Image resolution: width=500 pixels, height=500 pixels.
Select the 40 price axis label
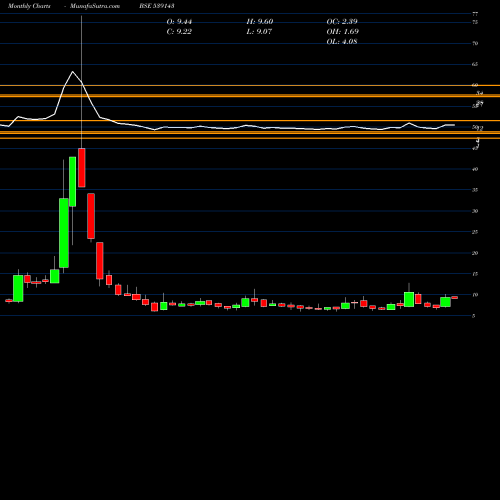475,169
